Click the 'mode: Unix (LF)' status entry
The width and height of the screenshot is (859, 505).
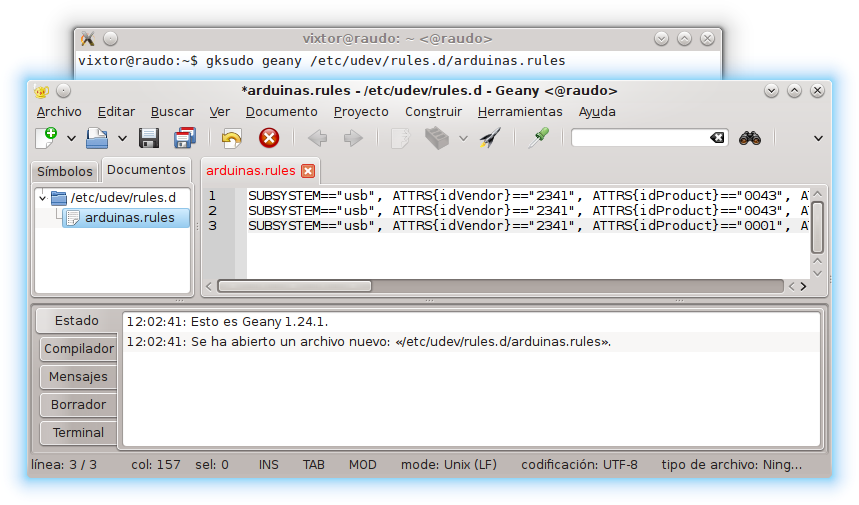click(449, 465)
